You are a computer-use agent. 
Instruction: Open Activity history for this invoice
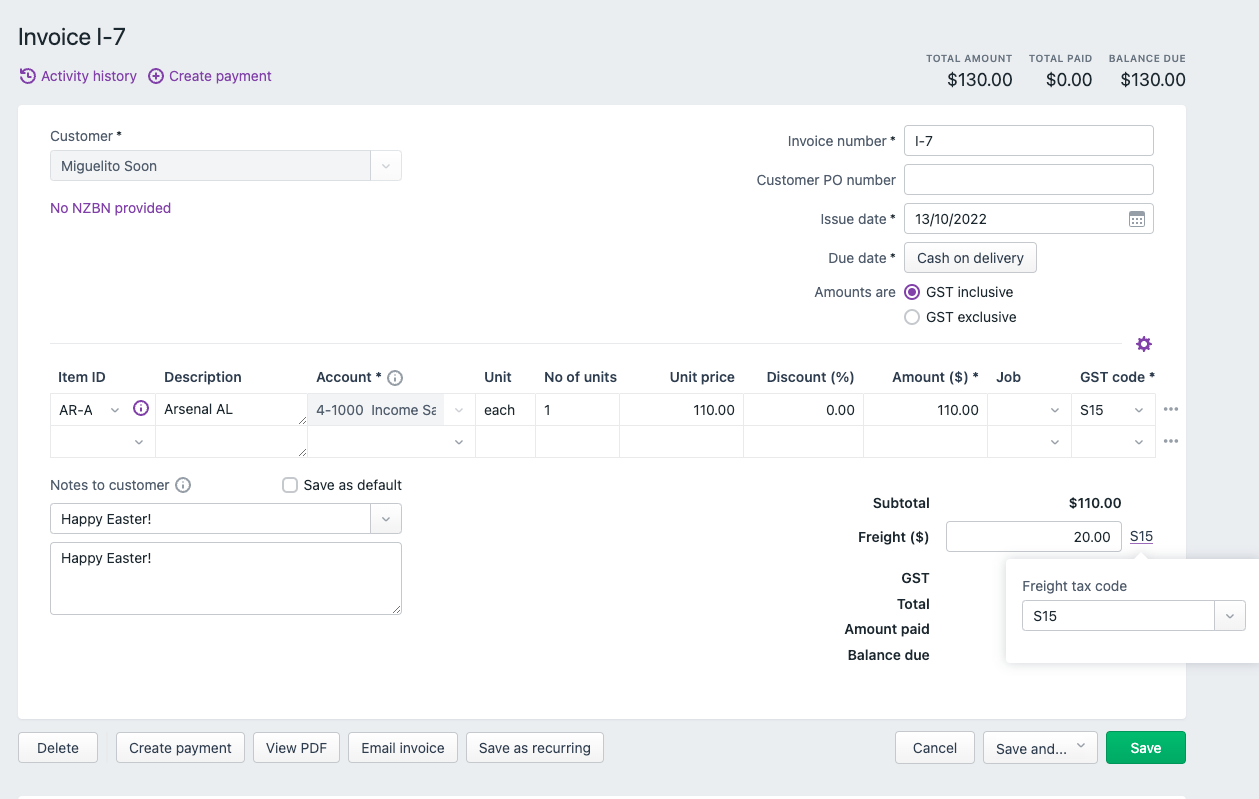78,76
